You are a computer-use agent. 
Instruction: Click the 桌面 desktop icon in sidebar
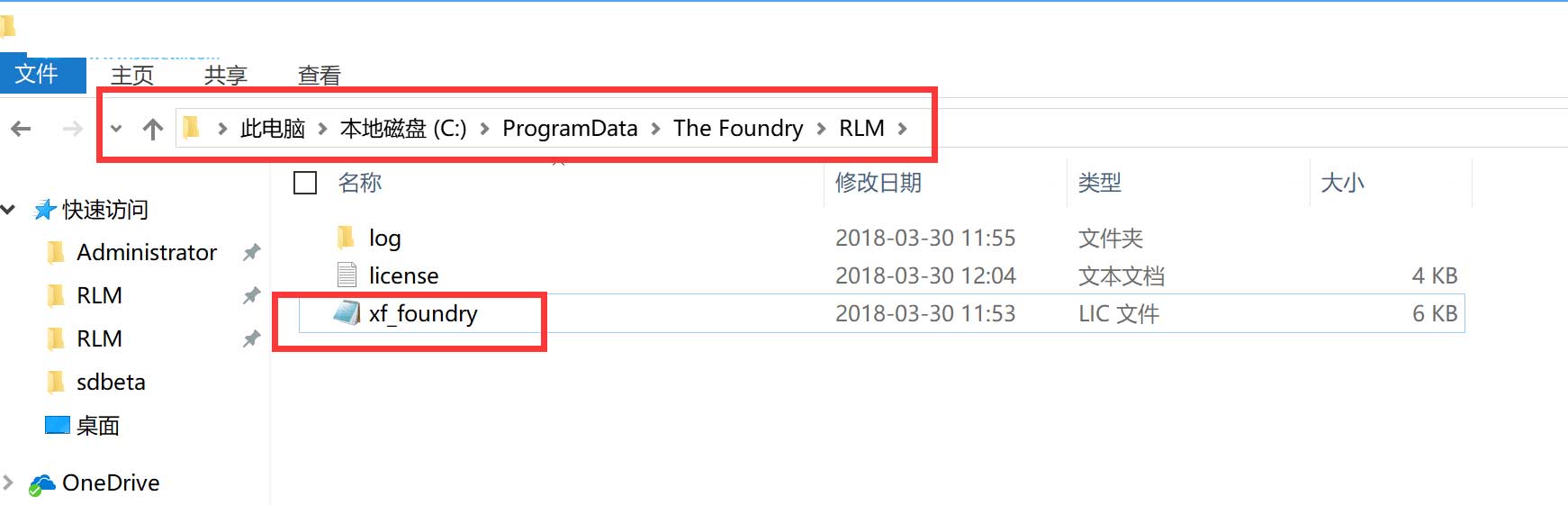(58, 425)
